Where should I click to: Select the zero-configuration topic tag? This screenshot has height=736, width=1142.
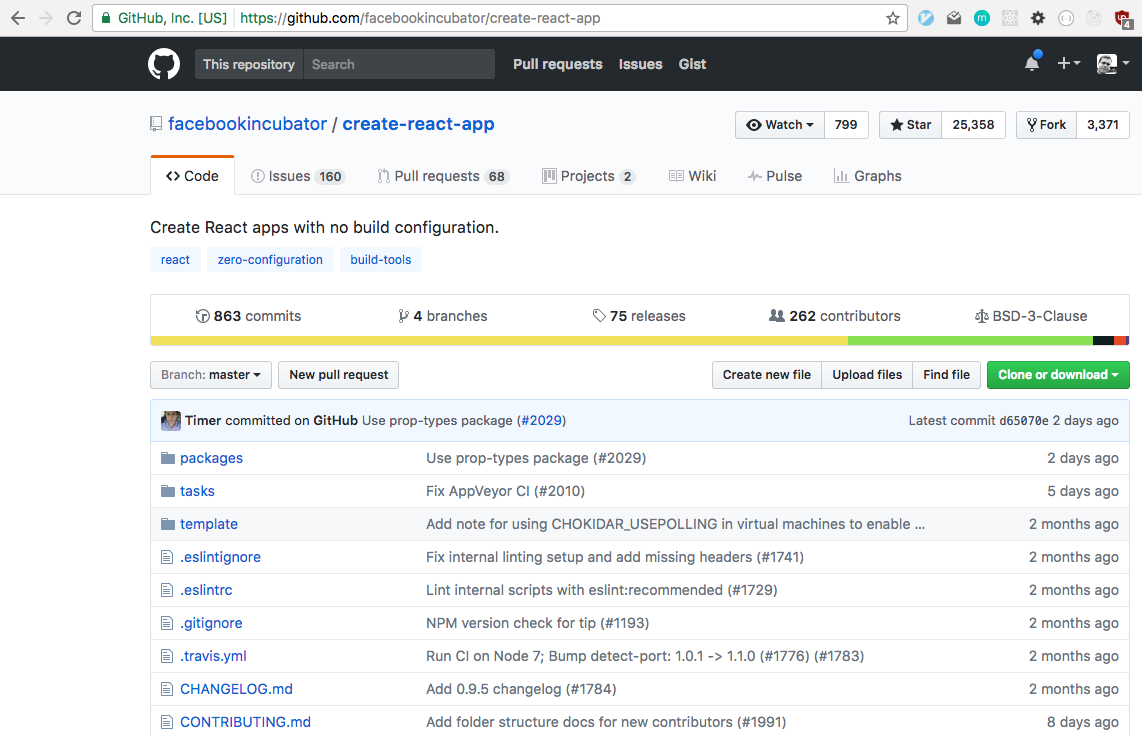270,260
